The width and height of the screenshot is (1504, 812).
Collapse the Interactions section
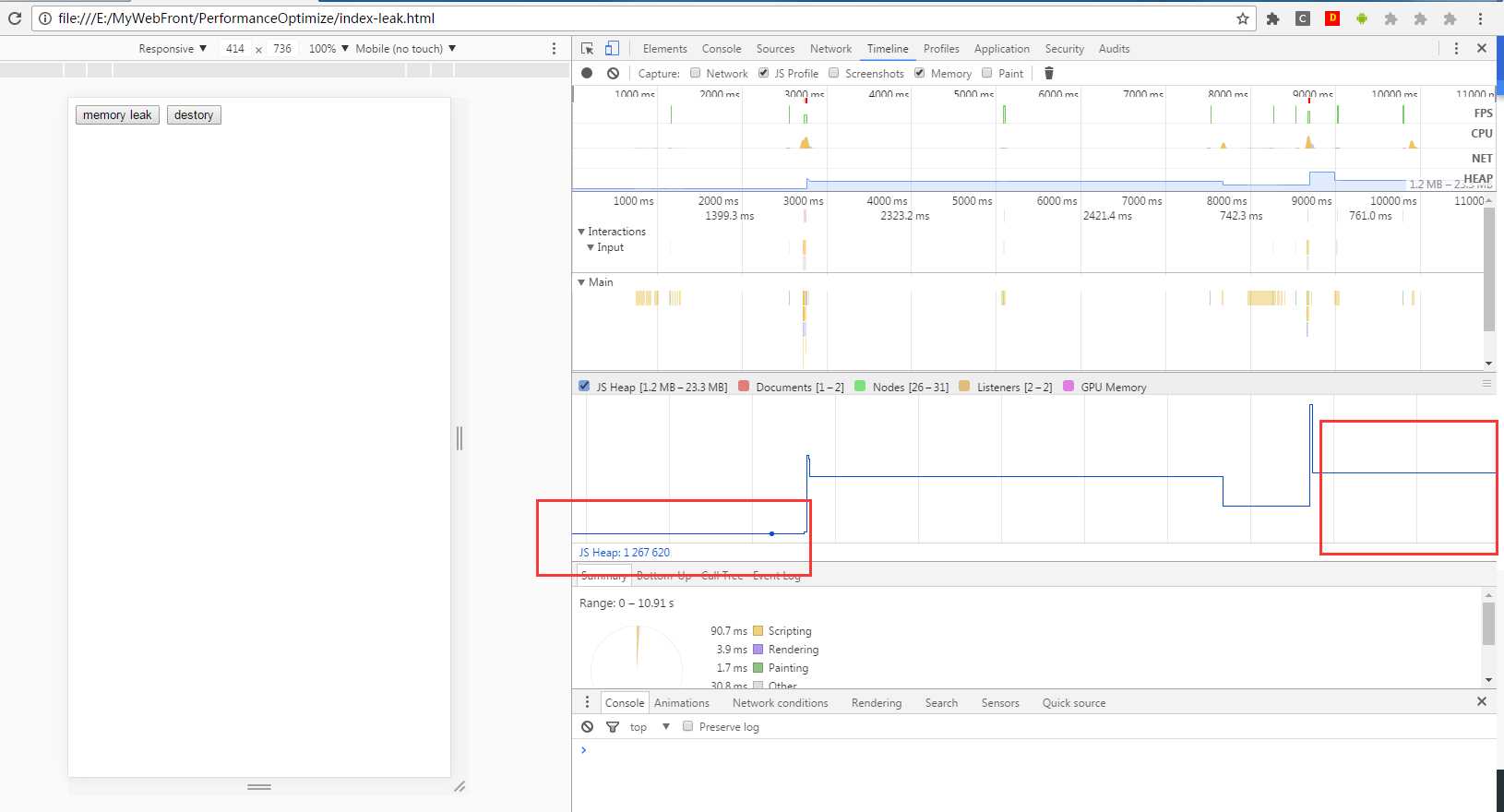click(581, 232)
